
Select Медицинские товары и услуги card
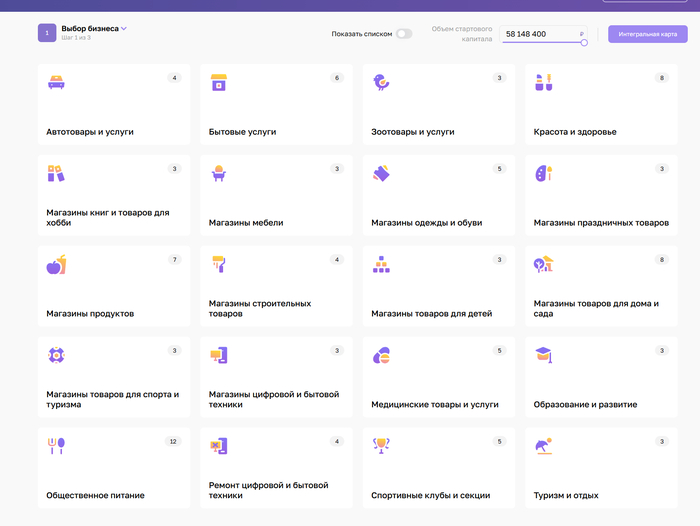coord(438,376)
